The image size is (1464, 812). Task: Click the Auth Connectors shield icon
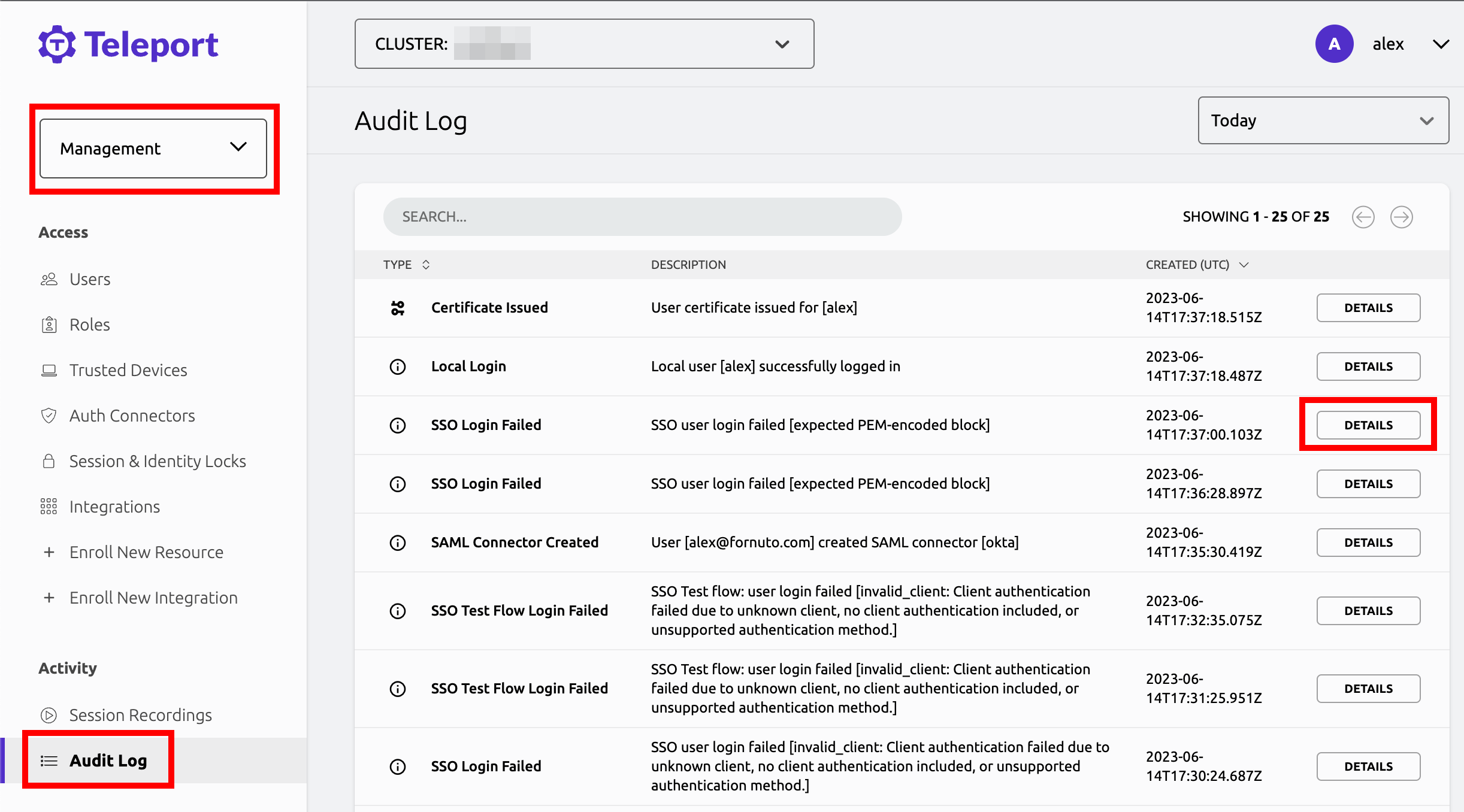49,415
